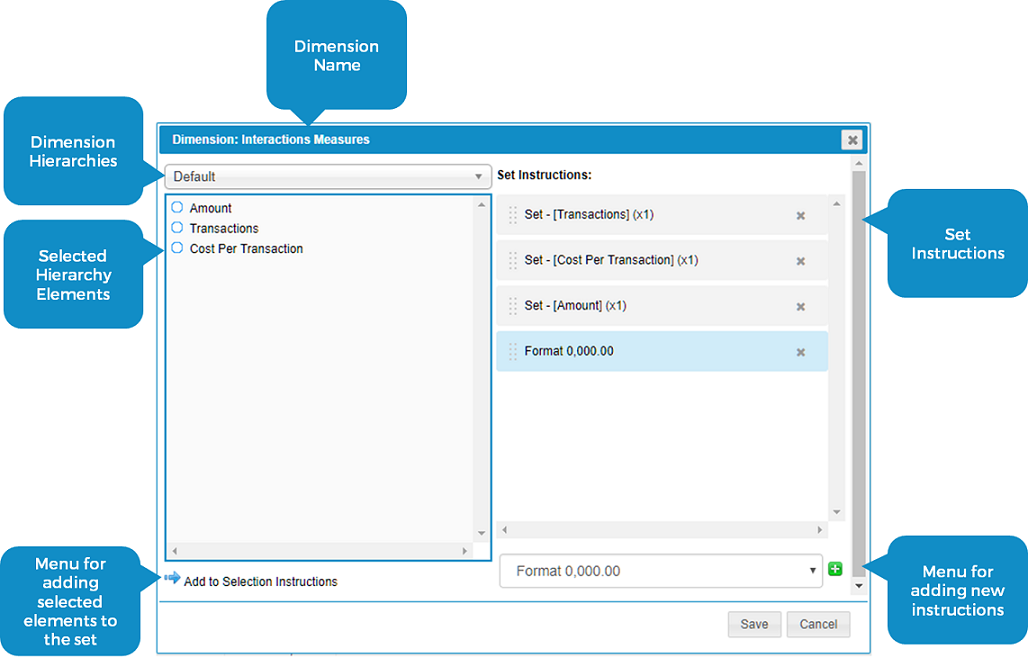The width and height of the screenshot is (1028, 658).
Task: Choose the Cost Per Transaction radio button
Action: 177,248
